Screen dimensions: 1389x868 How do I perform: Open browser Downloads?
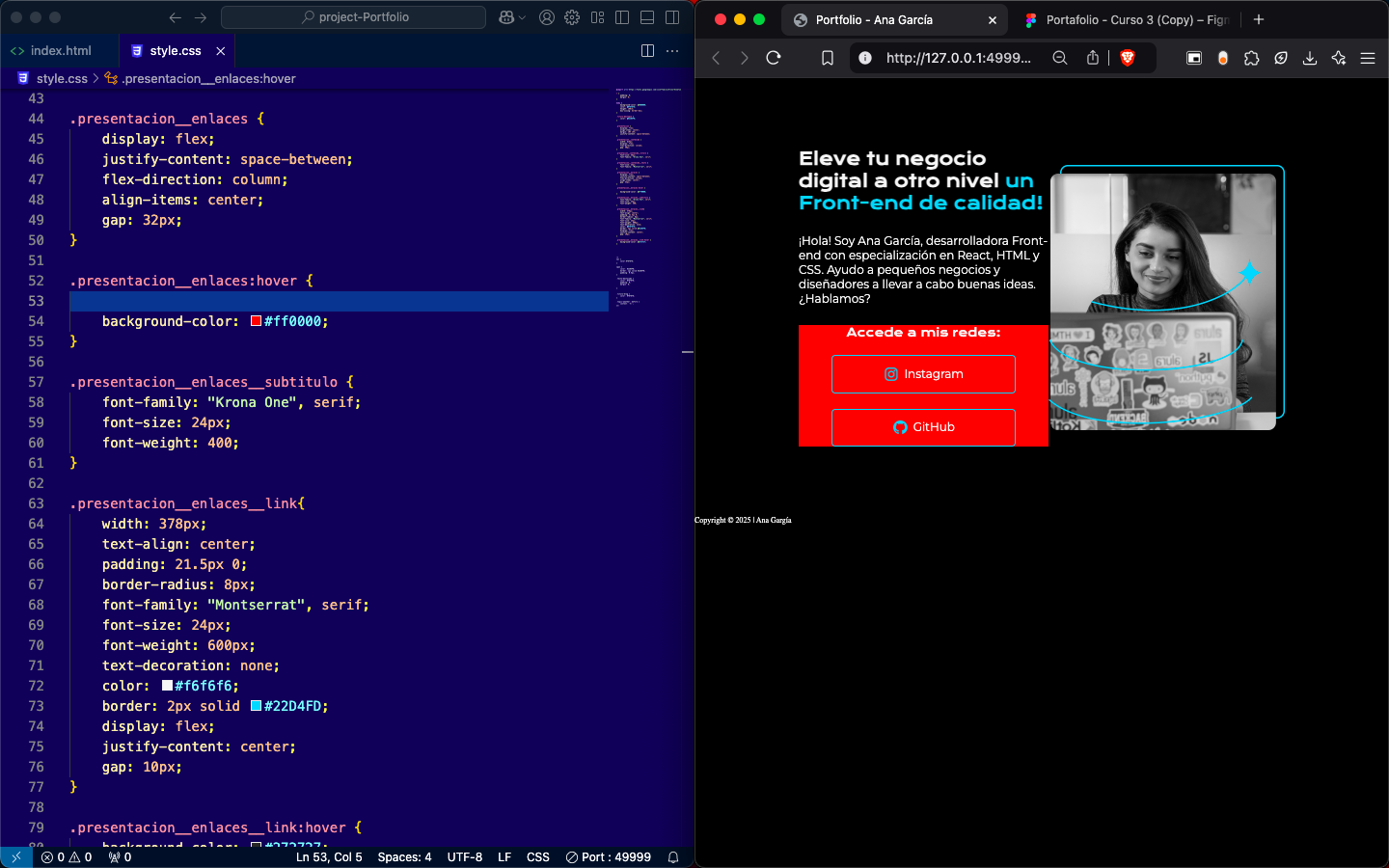[1310, 58]
